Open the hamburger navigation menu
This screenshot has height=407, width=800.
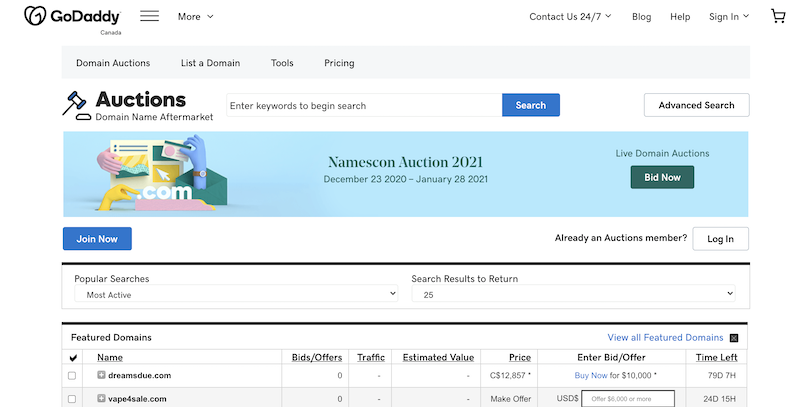(149, 16)
